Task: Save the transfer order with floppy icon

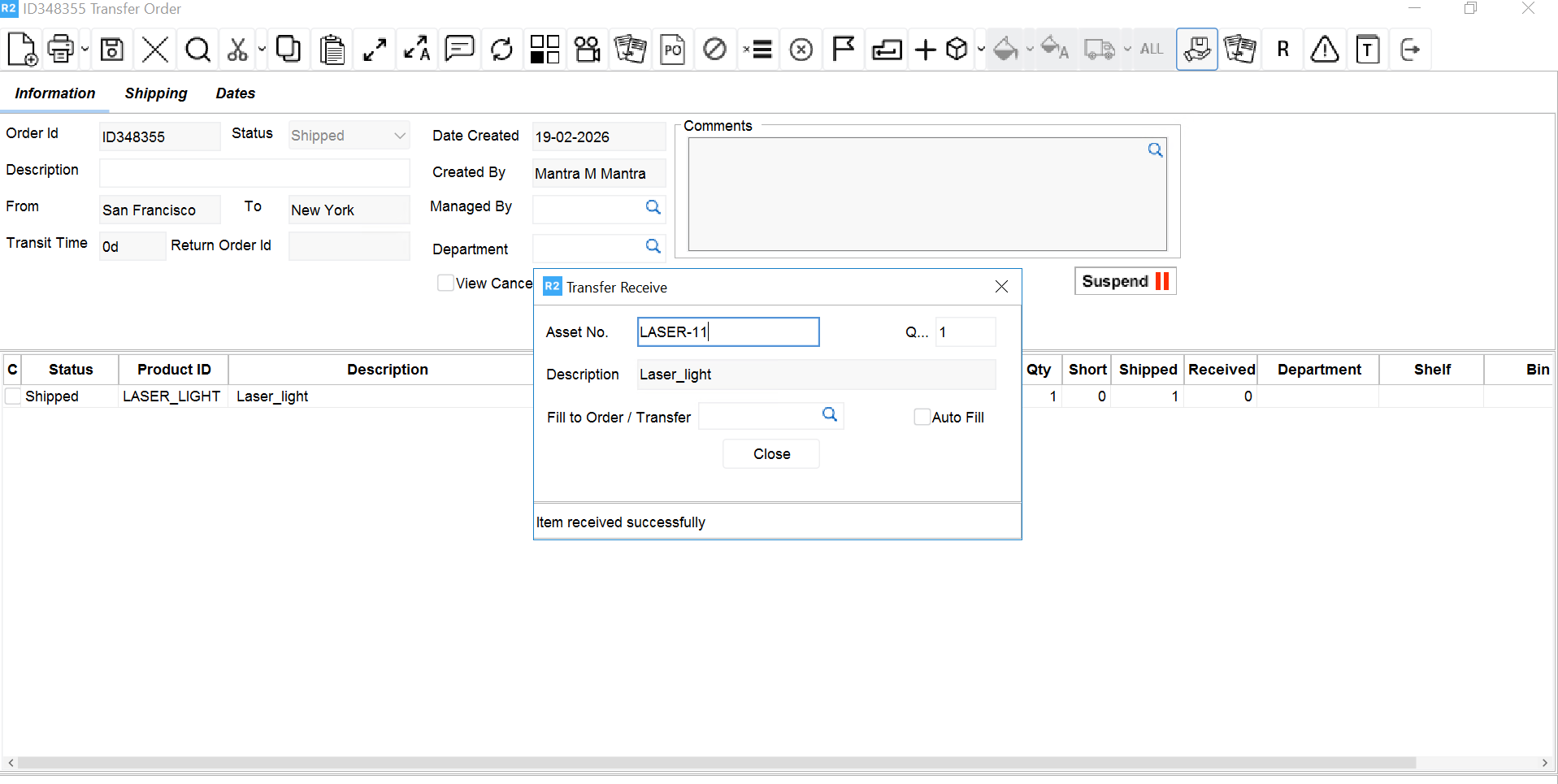Action: point(112,50)
